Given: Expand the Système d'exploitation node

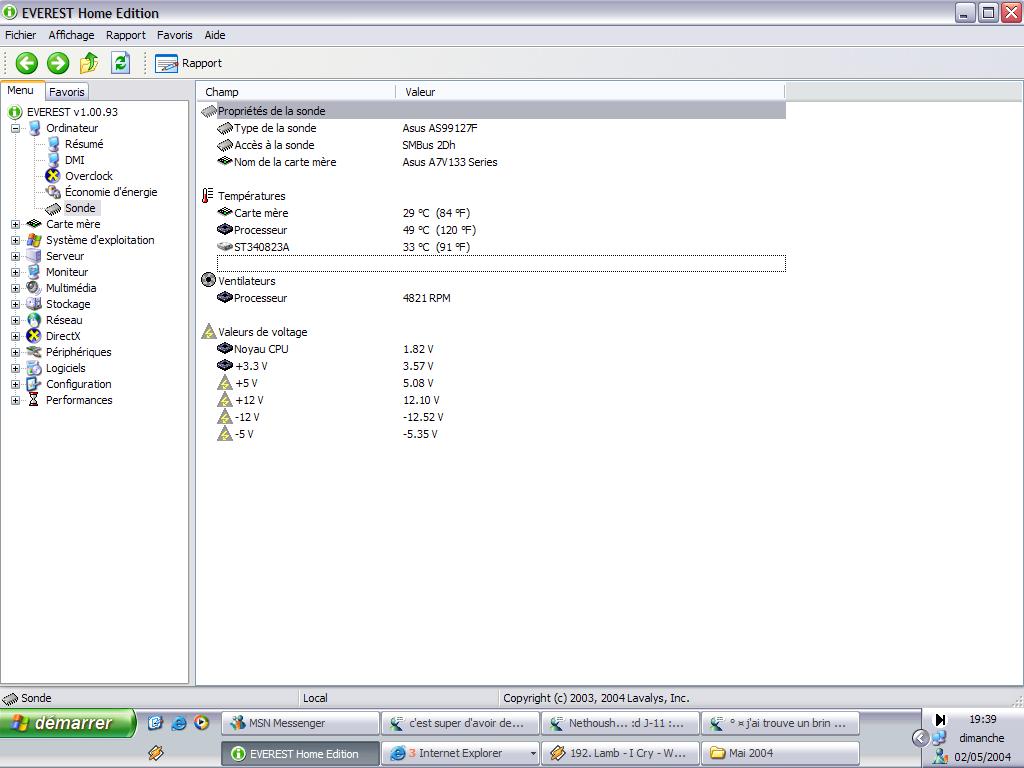Looking at the screenshot, I should click(15, 240).
